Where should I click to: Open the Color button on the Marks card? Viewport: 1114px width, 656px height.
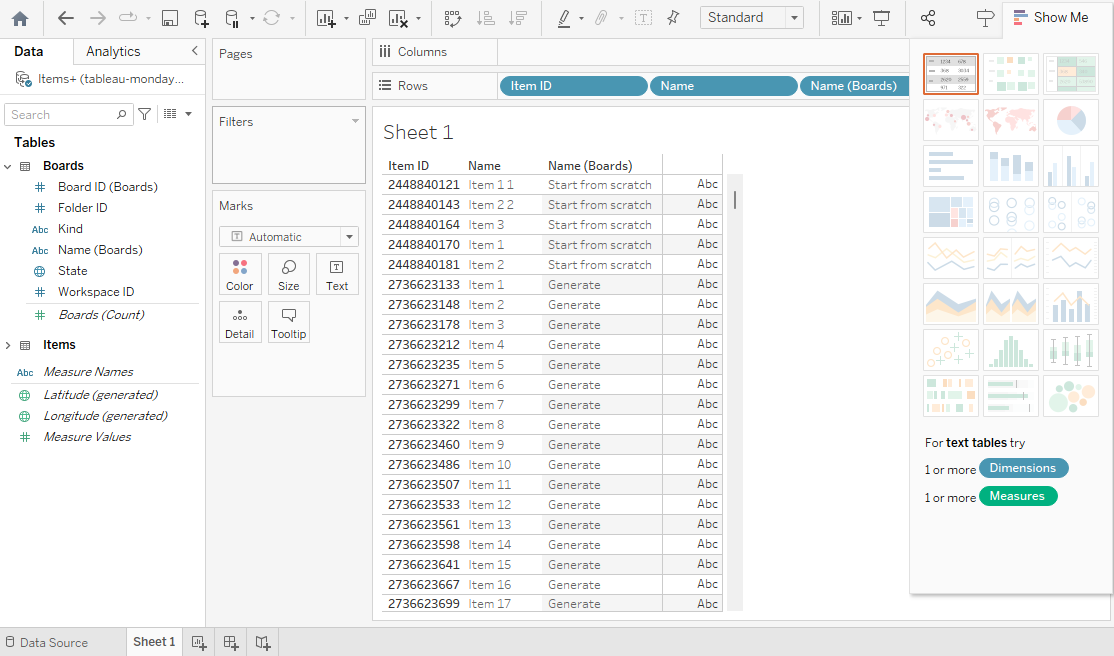(240, 273)
